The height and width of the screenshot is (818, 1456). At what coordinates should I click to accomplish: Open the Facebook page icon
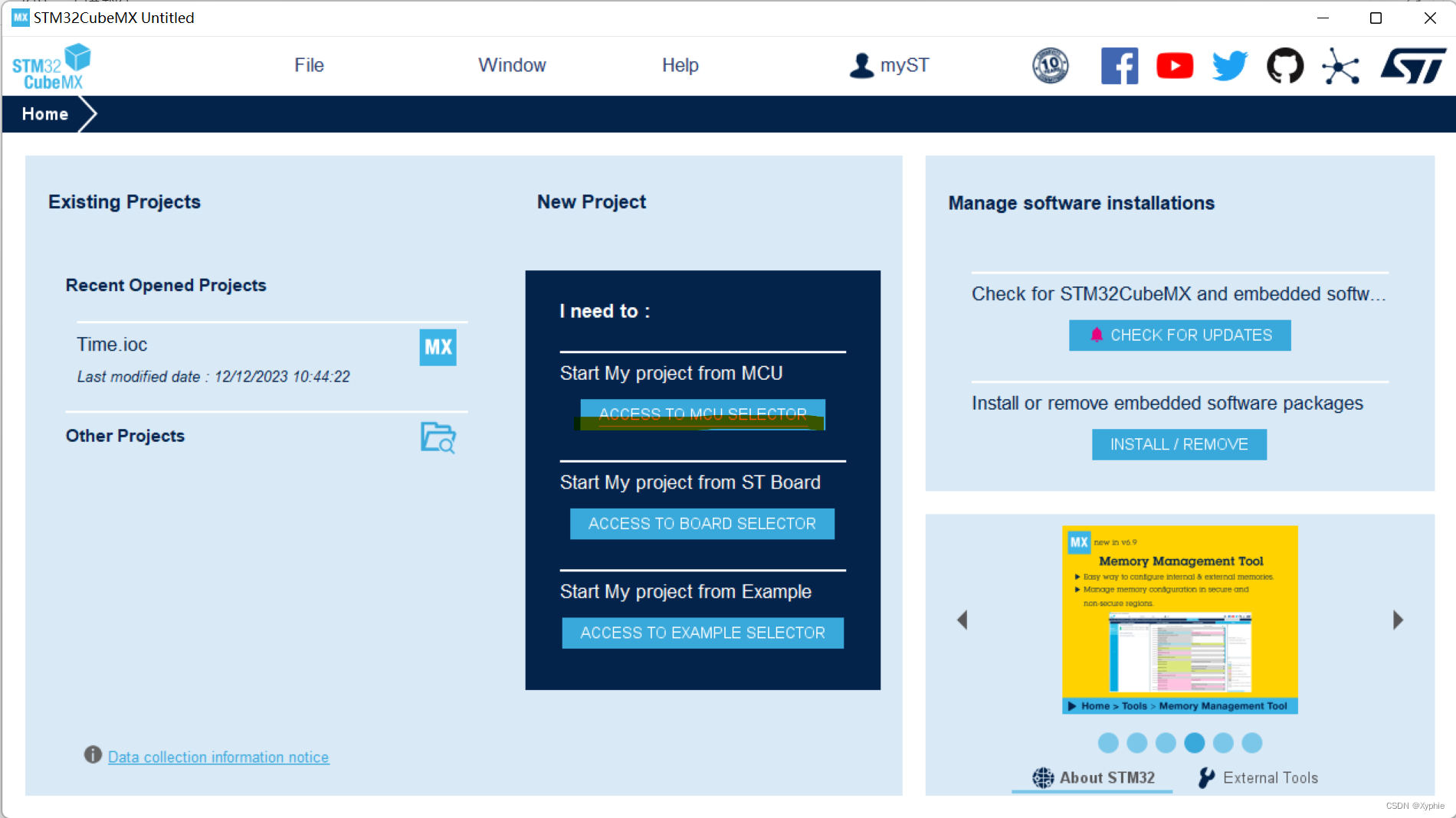tap(1120, 66)
